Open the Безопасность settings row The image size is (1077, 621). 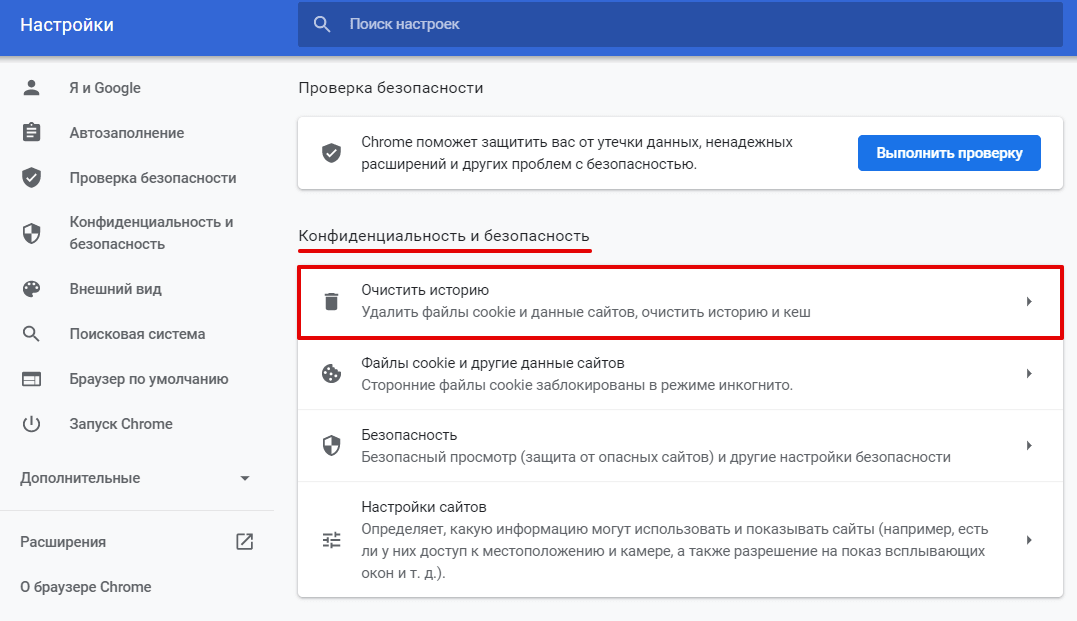tap(680, 446)
